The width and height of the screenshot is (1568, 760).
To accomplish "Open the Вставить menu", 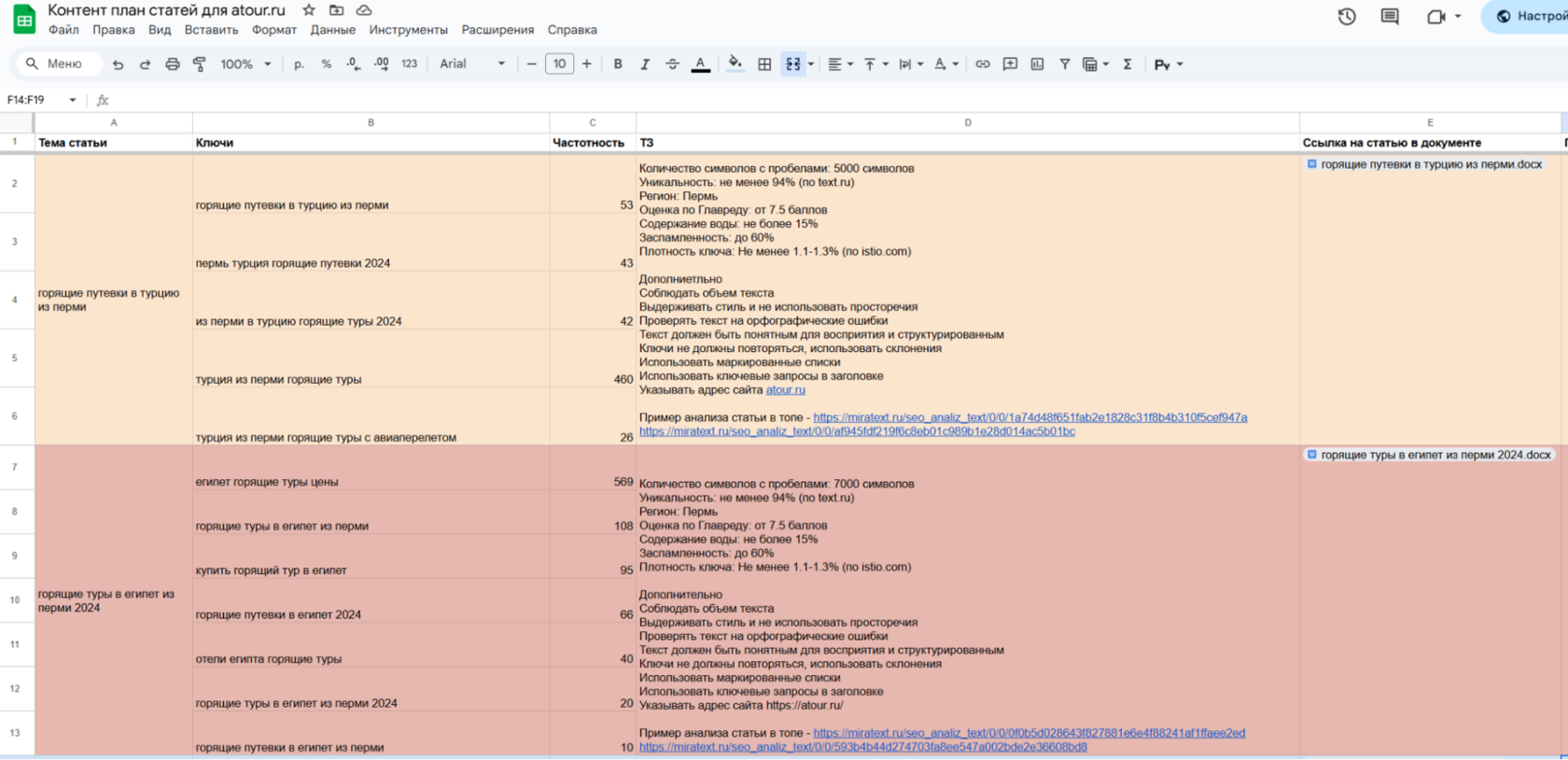I will (x=212, y=30).
